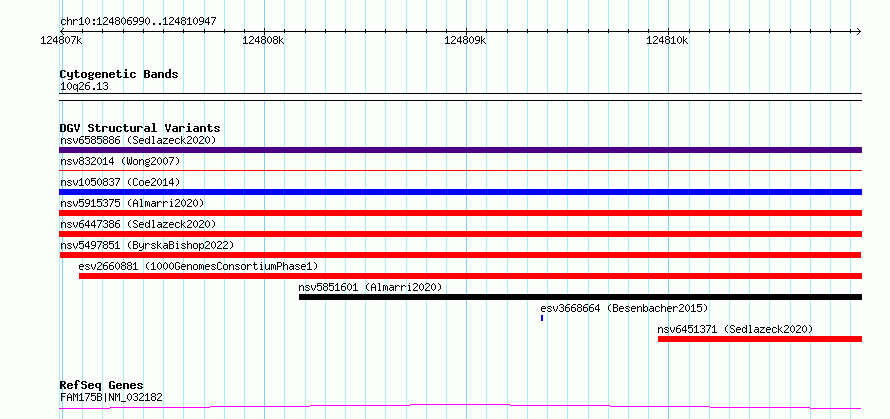Select the red nsv5915375 variant bar
Viewport: 890px width, 419px height.
coord(460,213)
